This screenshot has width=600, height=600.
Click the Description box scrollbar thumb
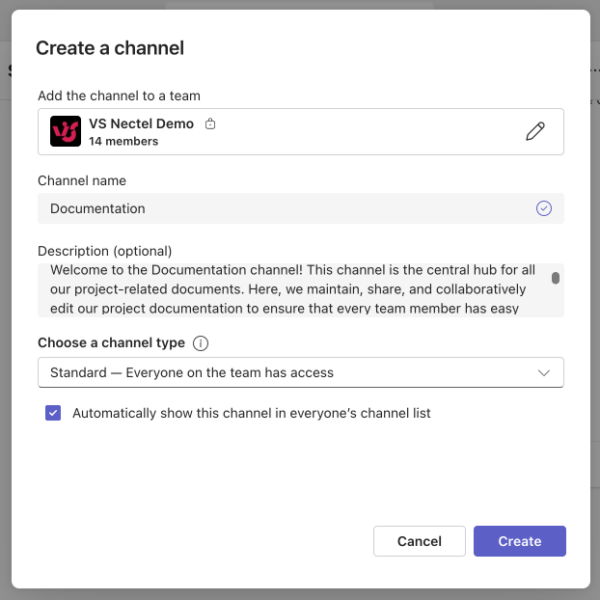555,278
